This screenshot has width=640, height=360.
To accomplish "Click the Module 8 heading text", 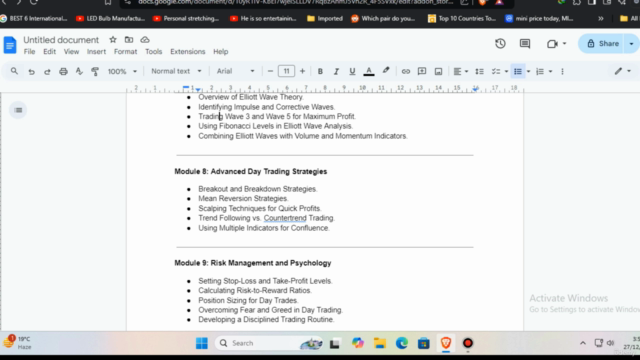I will (251, 171).
